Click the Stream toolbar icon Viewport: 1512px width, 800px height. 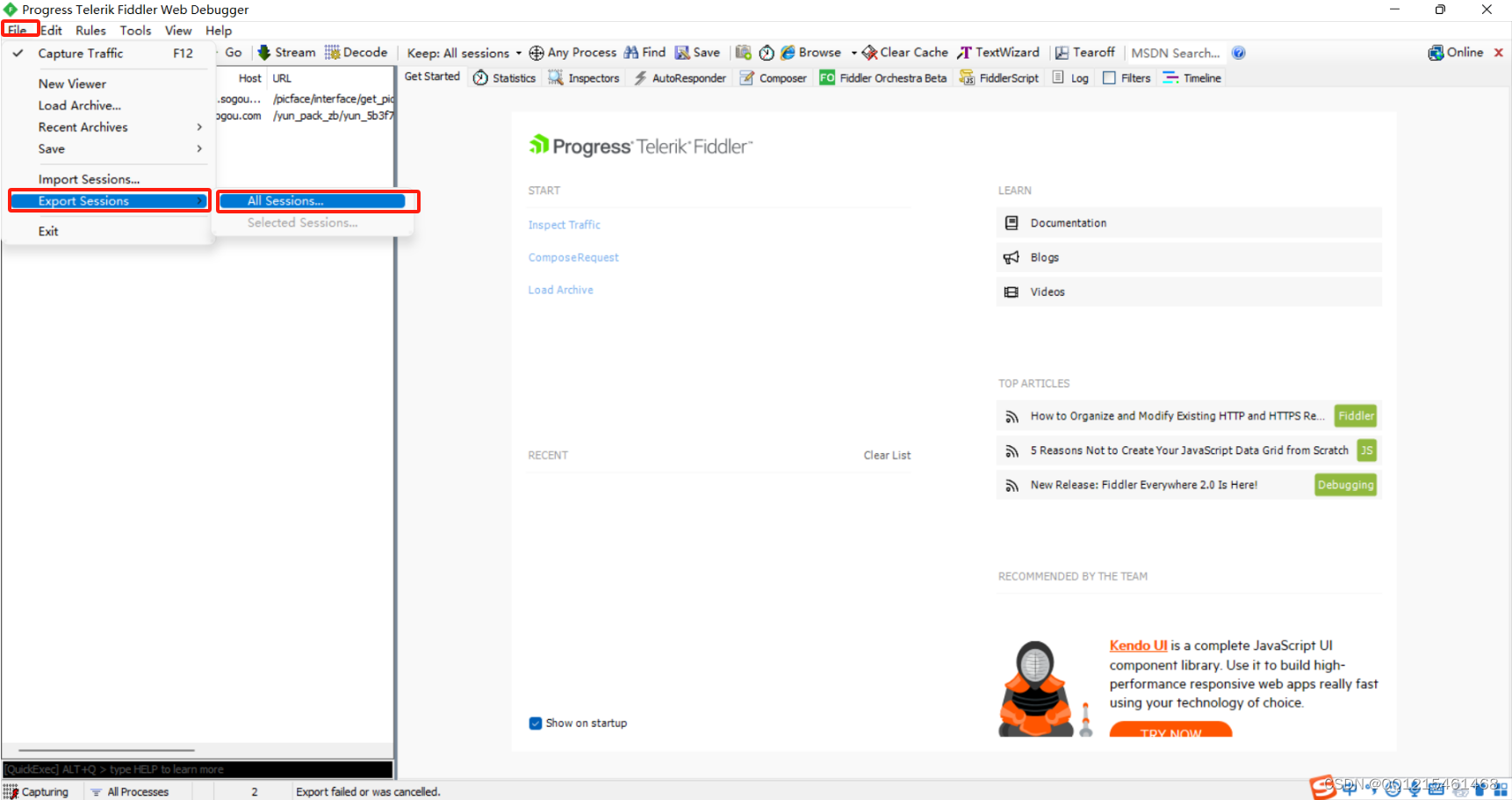click(x=263, y=53)
